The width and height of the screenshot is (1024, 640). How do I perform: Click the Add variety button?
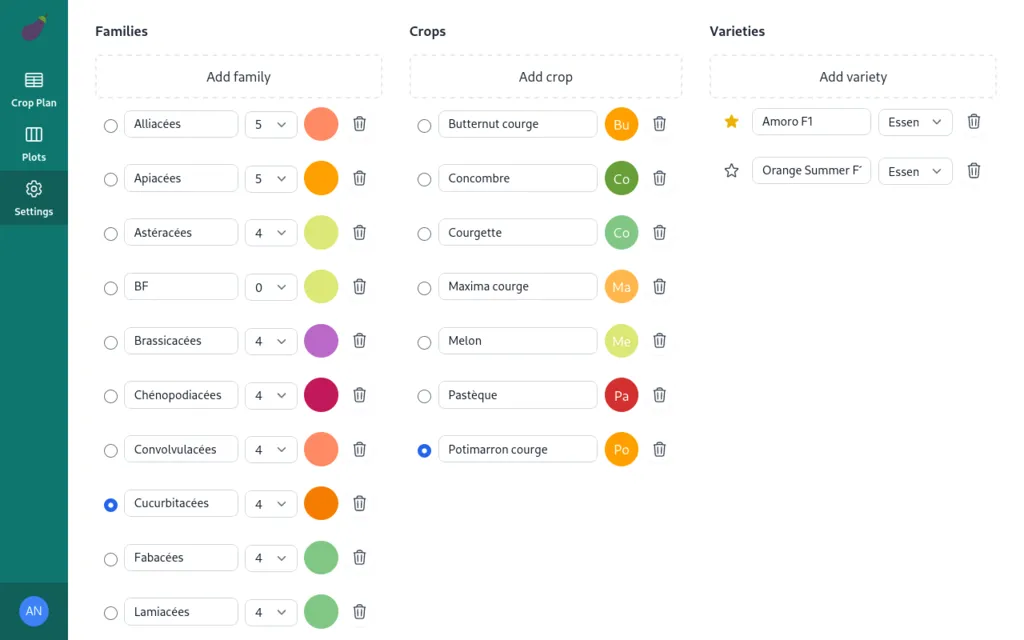tap(853, 77)
